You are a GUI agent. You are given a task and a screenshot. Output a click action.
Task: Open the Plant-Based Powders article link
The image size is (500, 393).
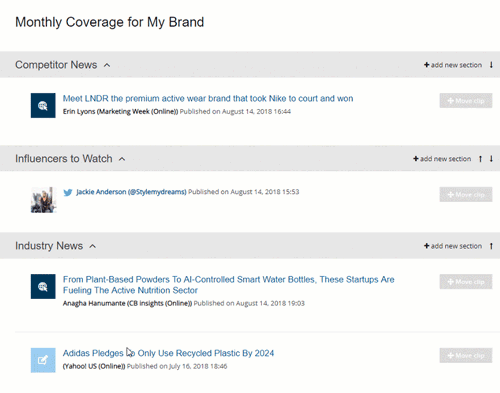229,285
